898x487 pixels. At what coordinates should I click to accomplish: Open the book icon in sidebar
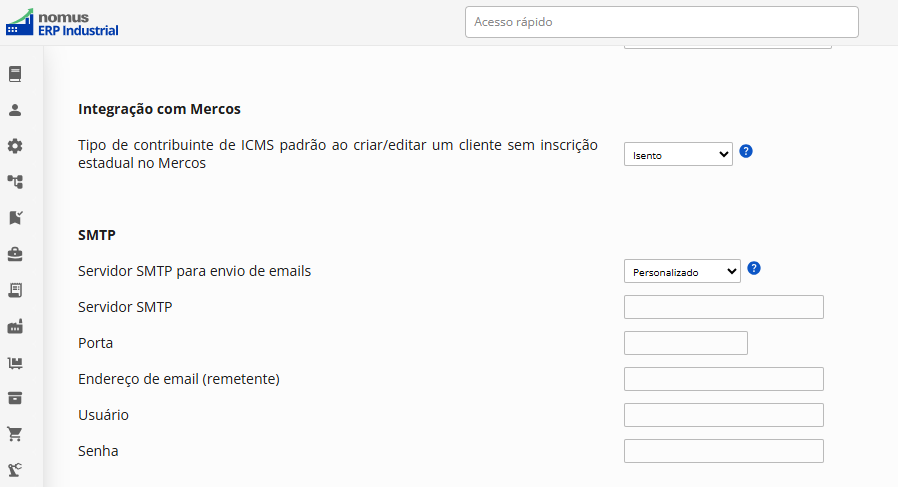tap(15, 74)
